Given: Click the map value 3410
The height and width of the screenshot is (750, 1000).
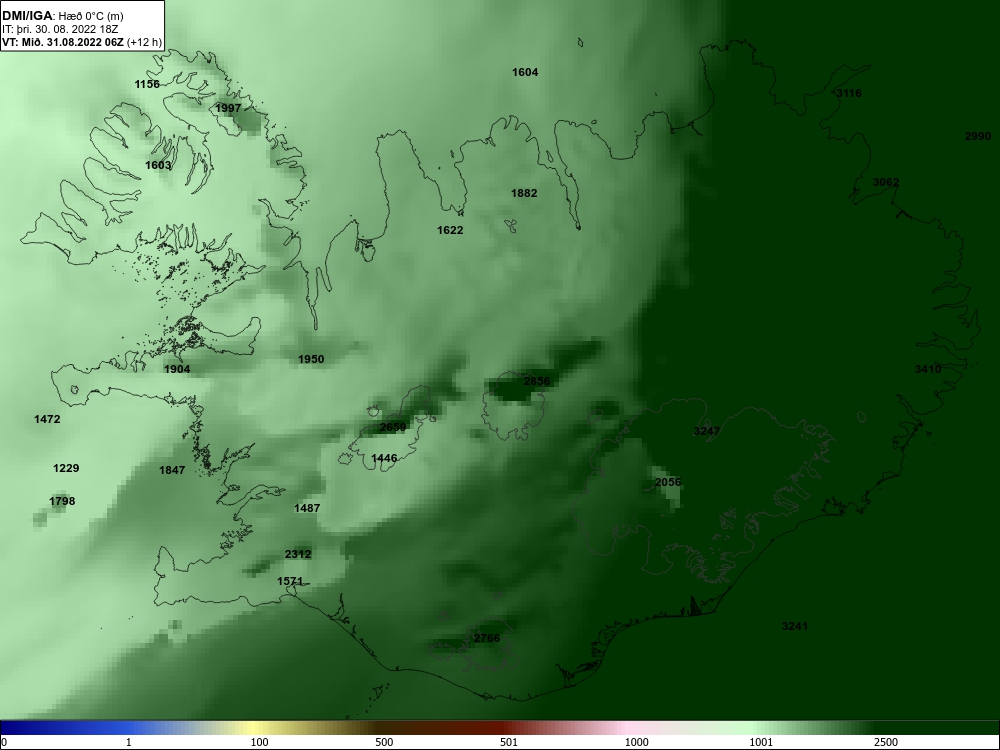Looking at the screenshot, I should point(928,369).
